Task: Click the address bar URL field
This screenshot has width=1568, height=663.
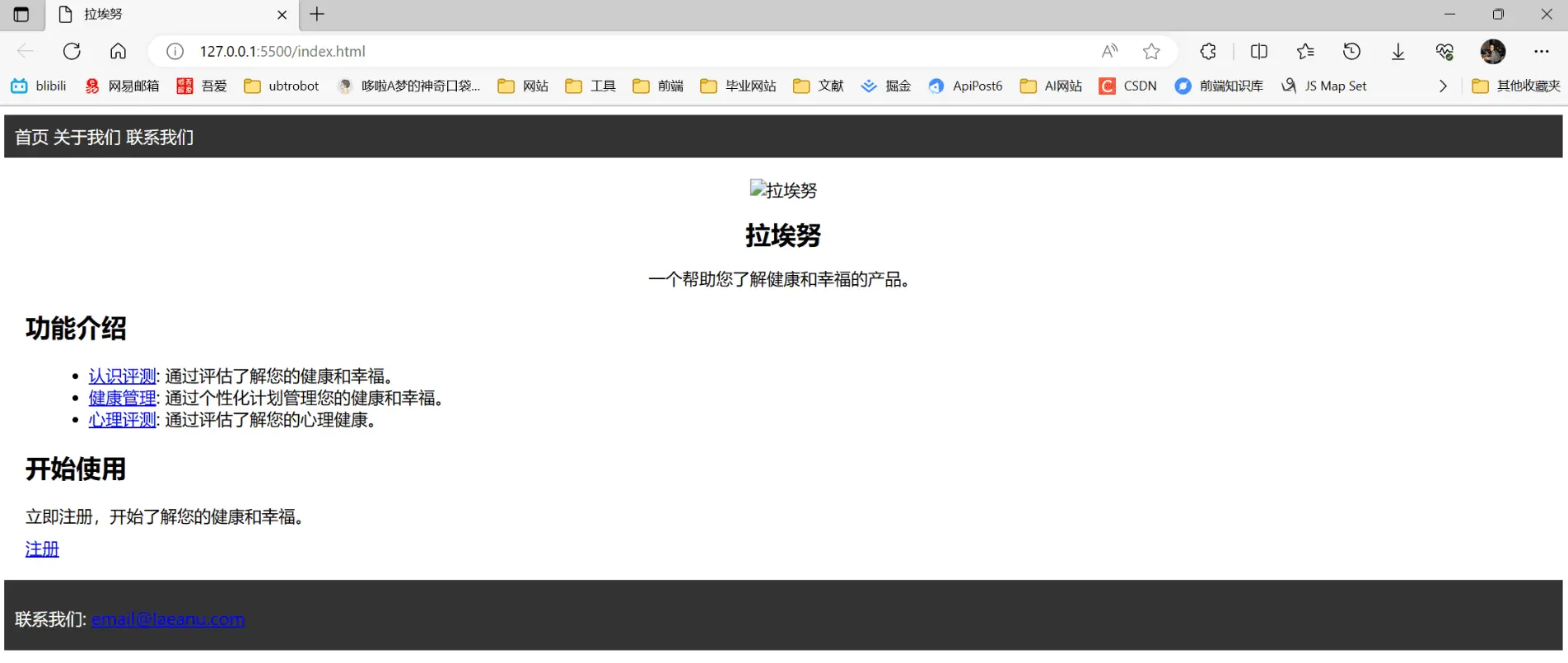Action: click(576, 51)
